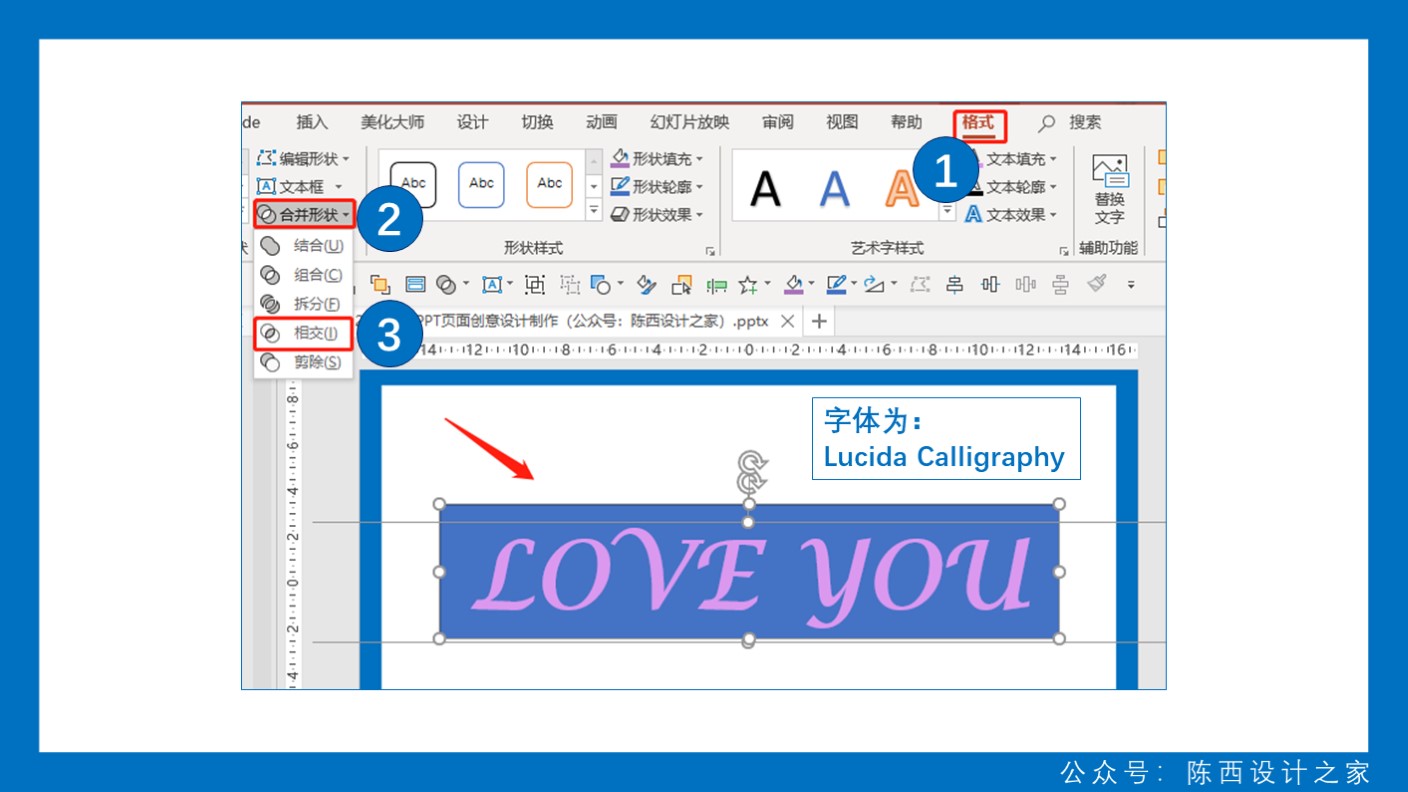The image size is (1408, 792).
Task: Apply the orange outlined A WordArt style
Action: click(901, 188)
